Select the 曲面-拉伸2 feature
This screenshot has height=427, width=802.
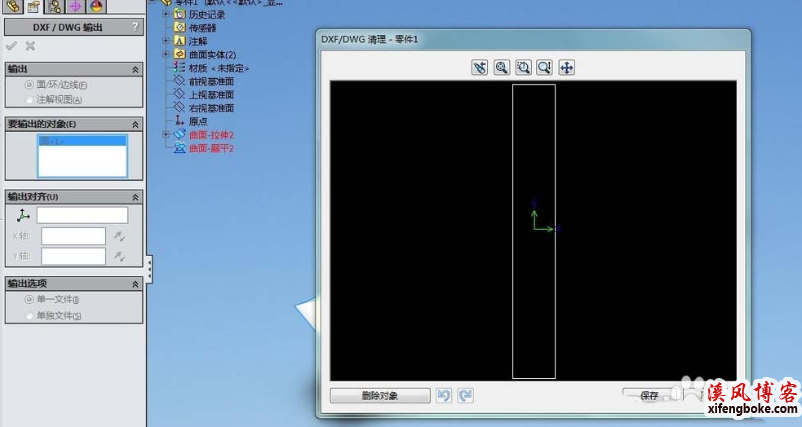click(x=211, y=135)
